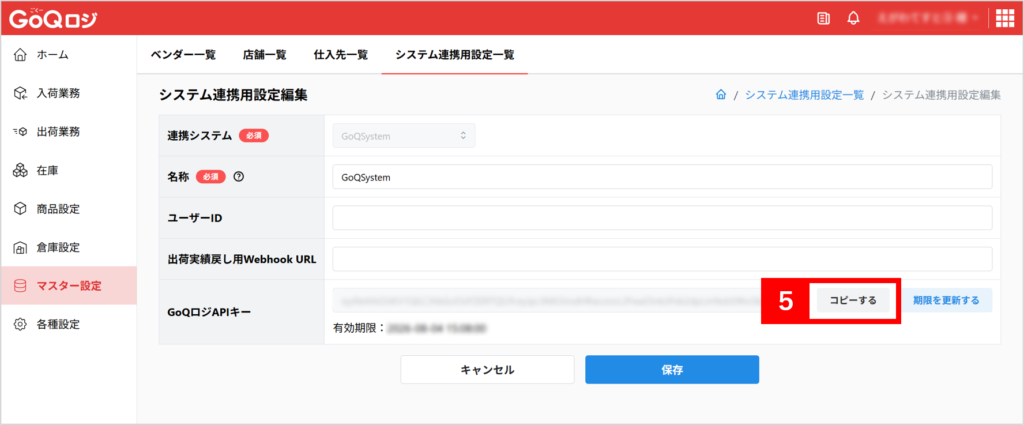Click the GoQロジAPIキー blurred key field

coord(547,300)
